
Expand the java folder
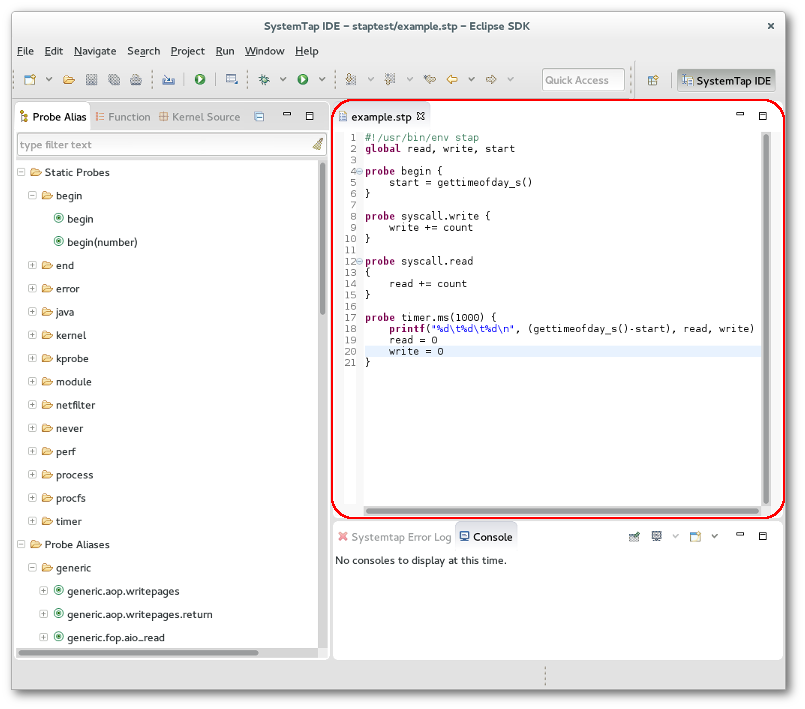pos(32,311)
